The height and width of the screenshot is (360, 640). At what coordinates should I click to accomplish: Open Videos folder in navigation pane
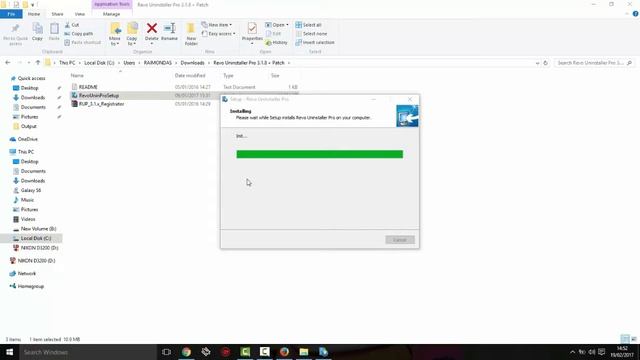click(x=28, y=219)
